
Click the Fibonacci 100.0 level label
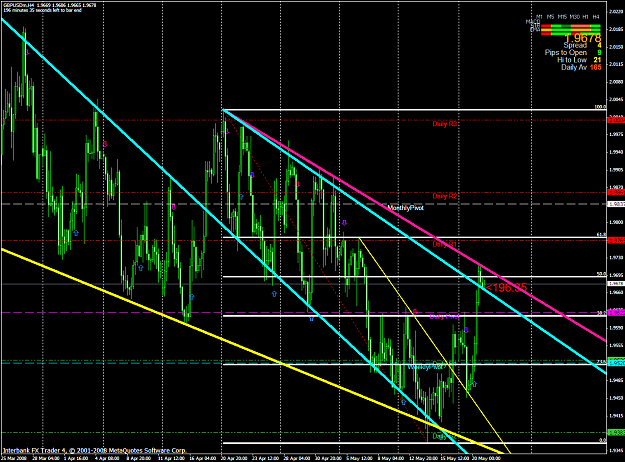pyautogui.click(x=600, y=107)
